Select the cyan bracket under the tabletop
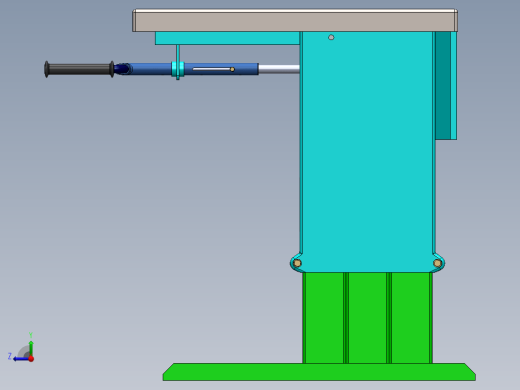The height and width of the screenshot is (390, 520). [227, 38]
